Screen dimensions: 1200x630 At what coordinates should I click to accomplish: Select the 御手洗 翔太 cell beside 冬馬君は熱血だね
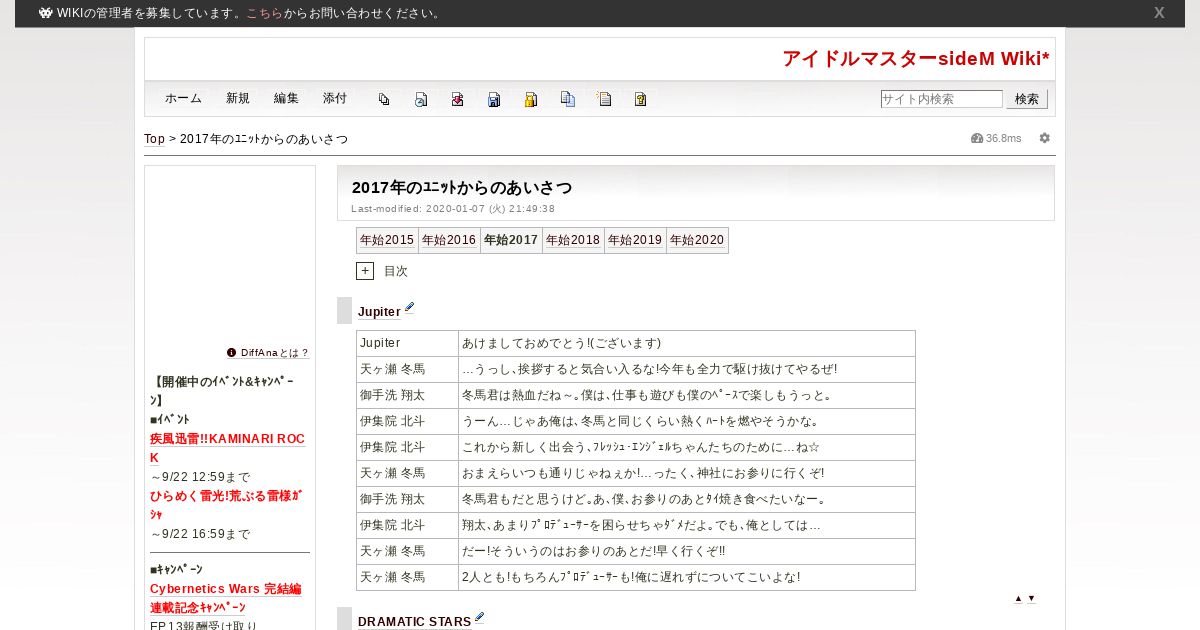[x=407, y=395]
